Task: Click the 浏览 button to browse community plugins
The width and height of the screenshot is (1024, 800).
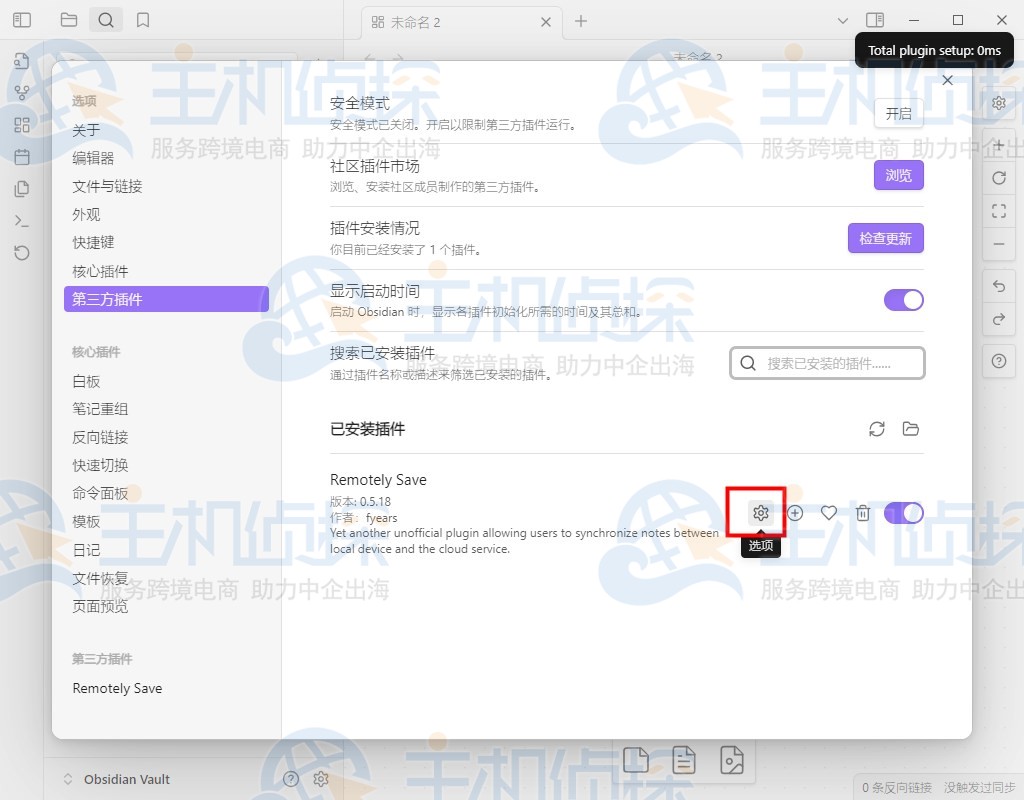Action: click(x=898, y=175)
